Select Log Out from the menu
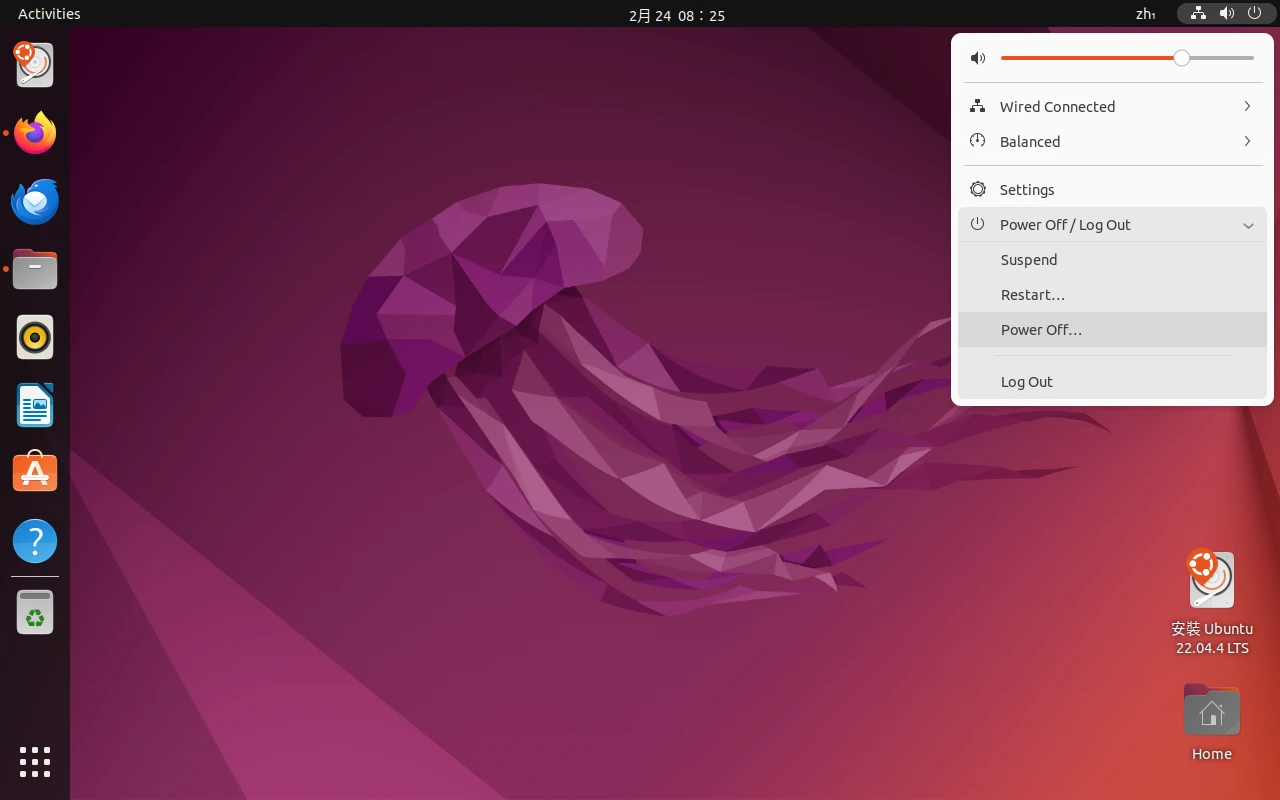 pyautogui.click(x=1027, y=382)
